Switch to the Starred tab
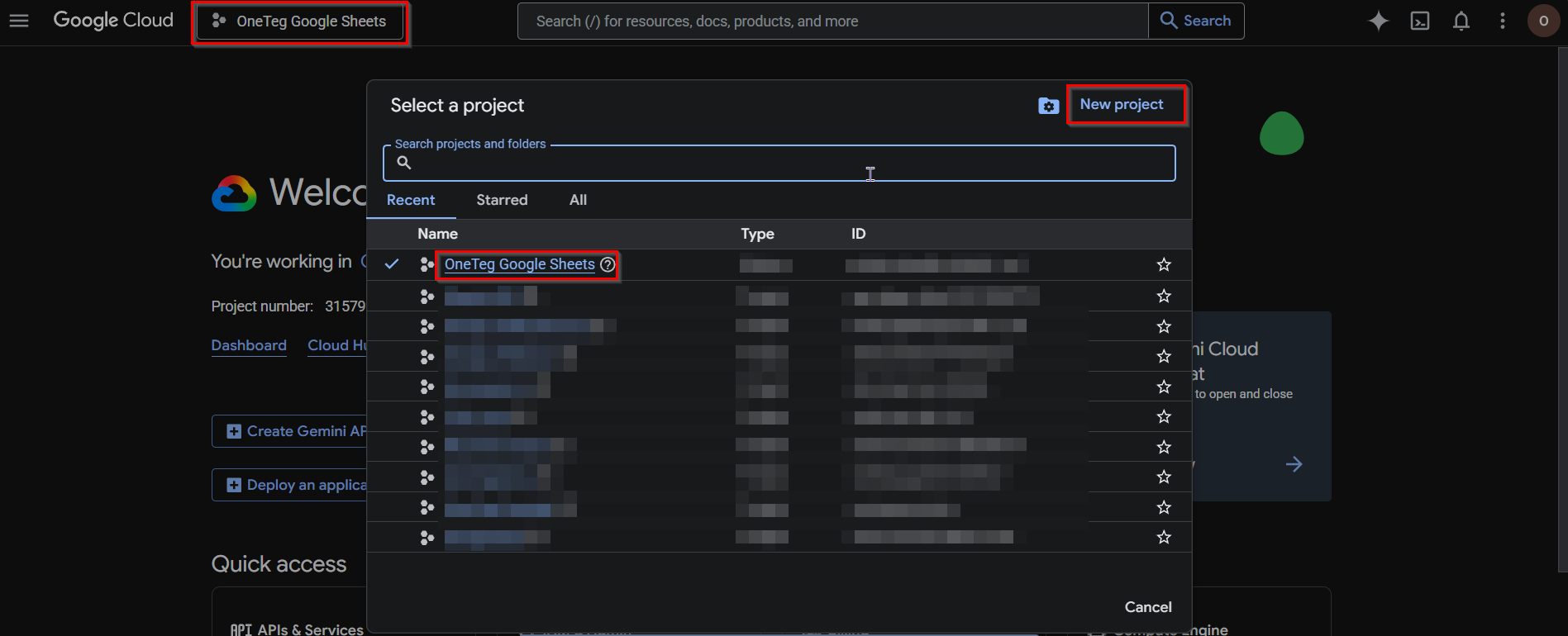The width and height of the screenshot is (1568, 636). click(502, 200)
